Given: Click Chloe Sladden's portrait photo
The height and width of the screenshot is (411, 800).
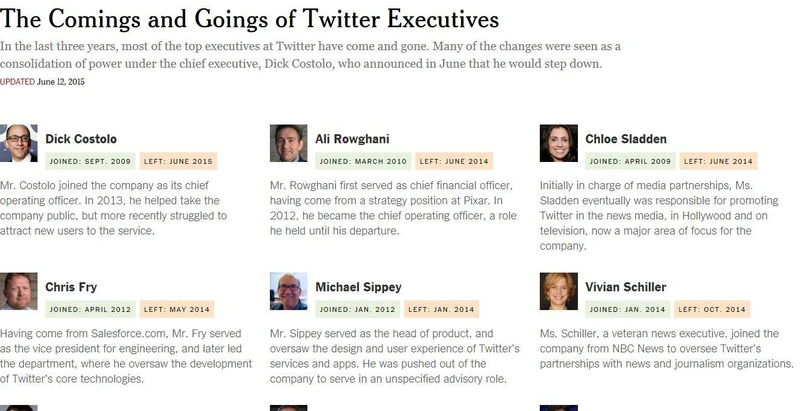Looking at the screenshot, I should pos(559,143).
